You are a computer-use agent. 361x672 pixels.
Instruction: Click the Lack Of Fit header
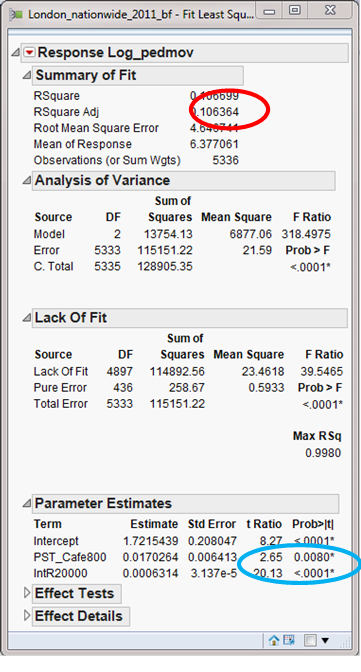190,318
